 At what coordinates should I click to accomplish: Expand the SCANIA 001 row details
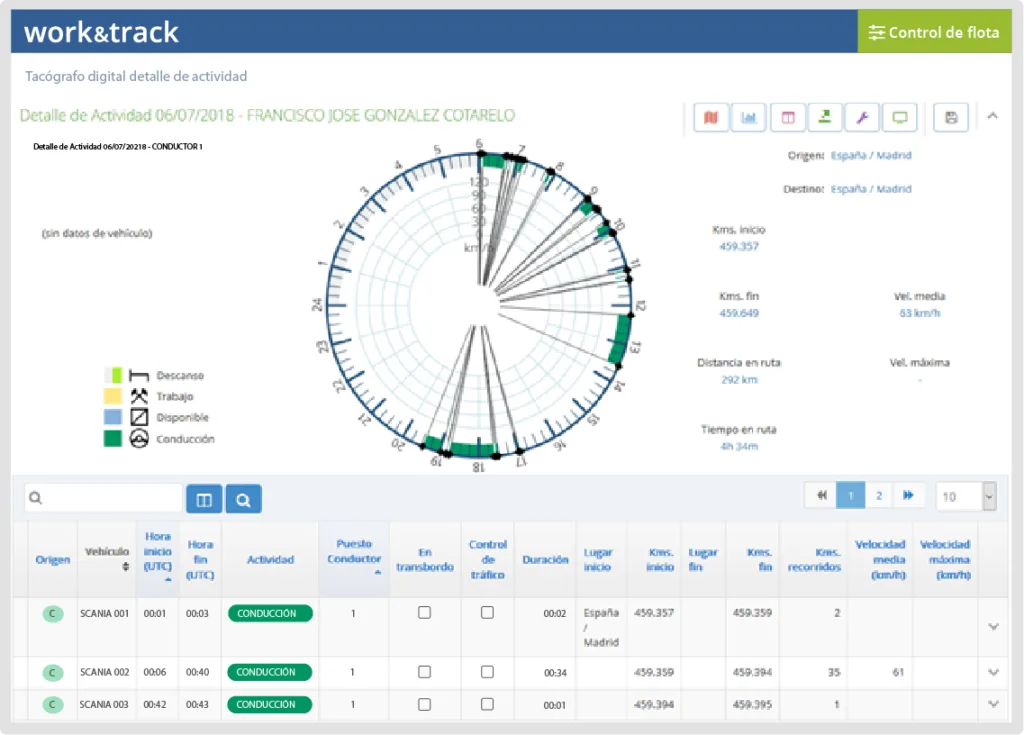pos(993,626)
